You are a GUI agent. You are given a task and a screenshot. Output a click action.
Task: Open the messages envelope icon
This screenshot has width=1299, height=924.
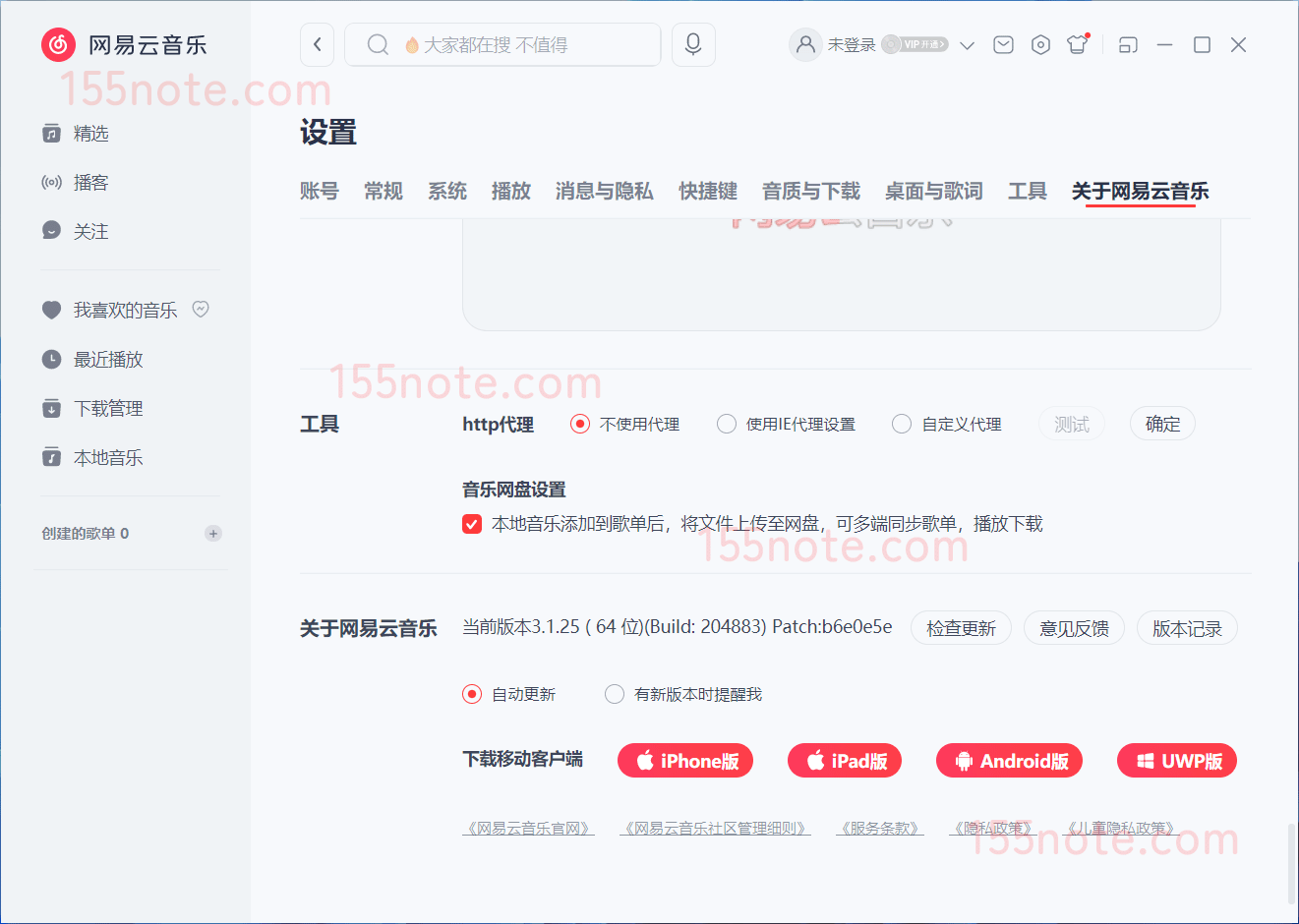(x=1003, y=44)
